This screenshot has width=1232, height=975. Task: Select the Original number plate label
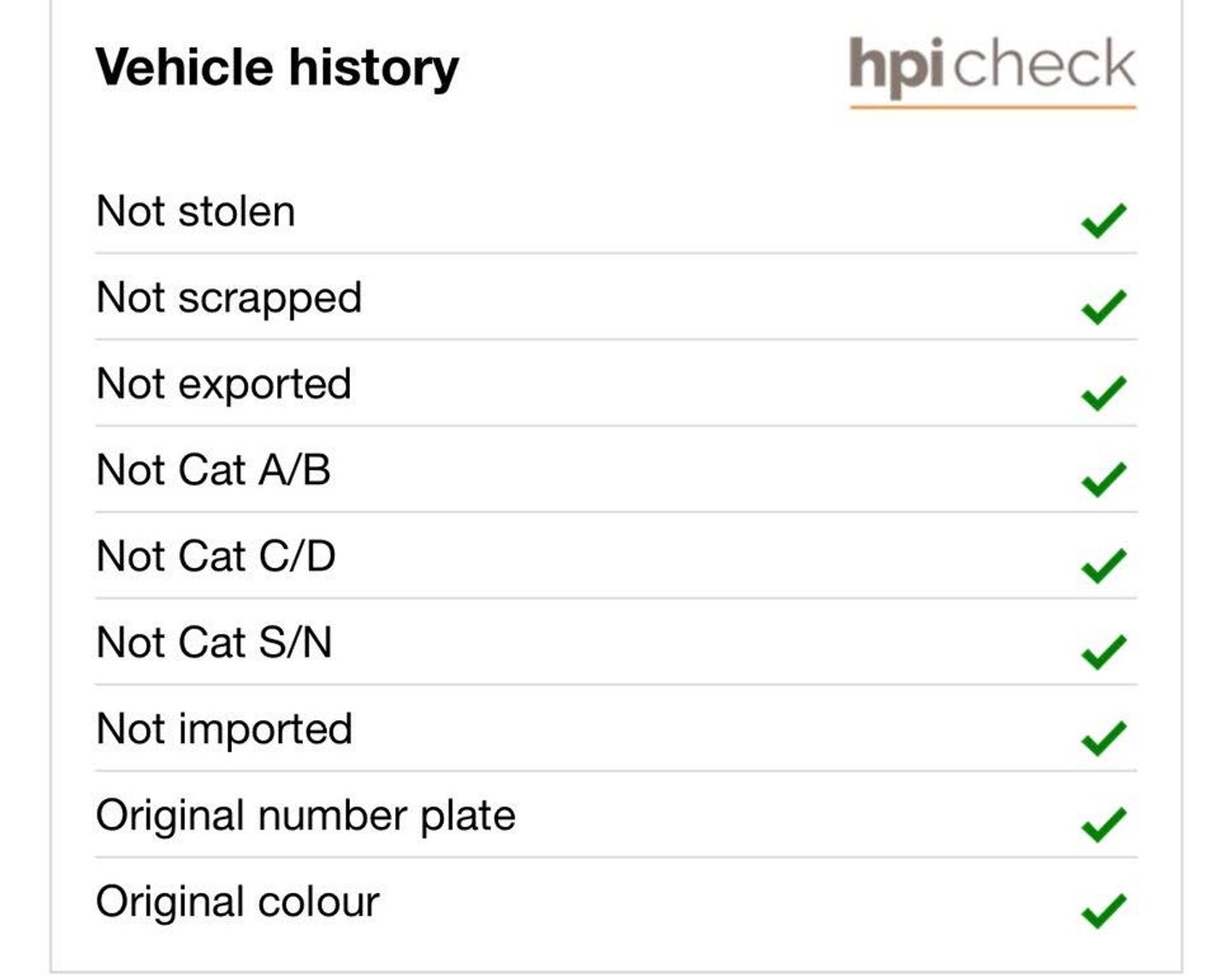tap(306, 817)
